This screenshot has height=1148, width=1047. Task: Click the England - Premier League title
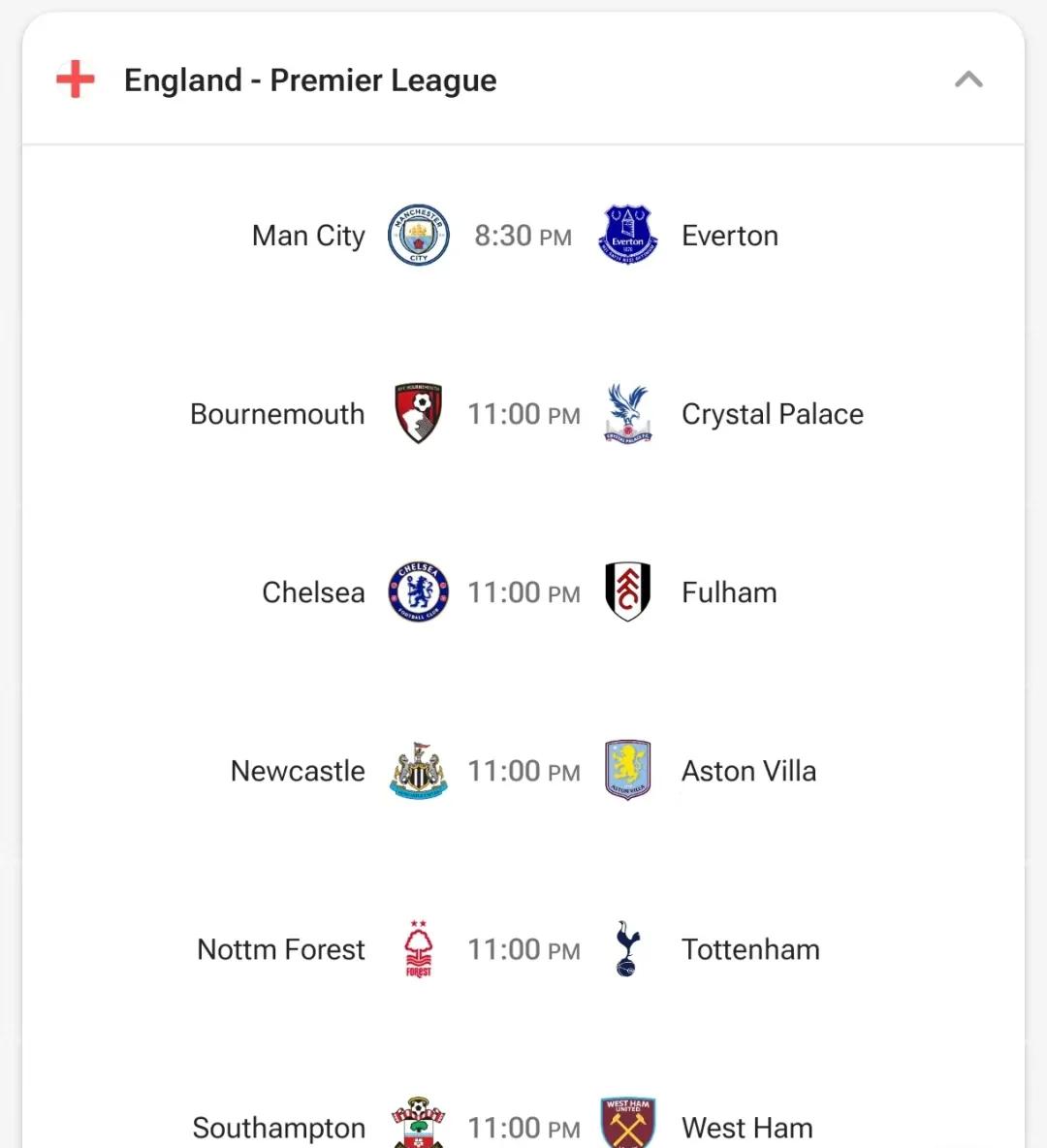coord(310,80)
